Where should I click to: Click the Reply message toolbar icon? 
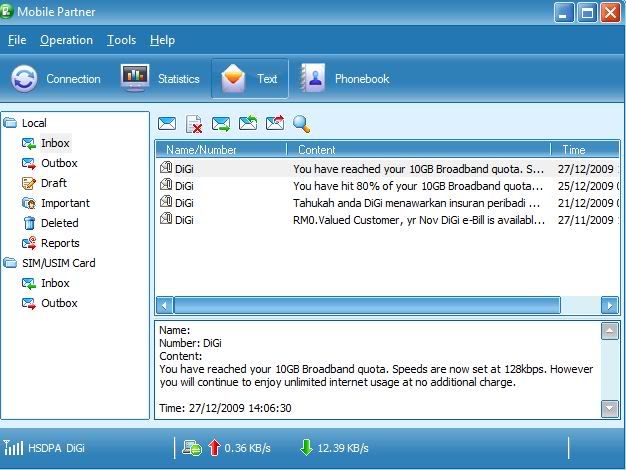click(248, 124)
